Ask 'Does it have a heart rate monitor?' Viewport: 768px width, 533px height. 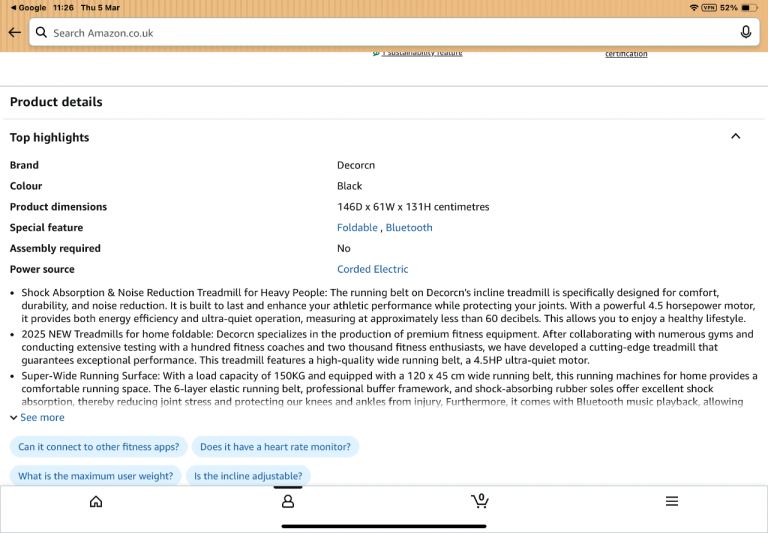275,447
